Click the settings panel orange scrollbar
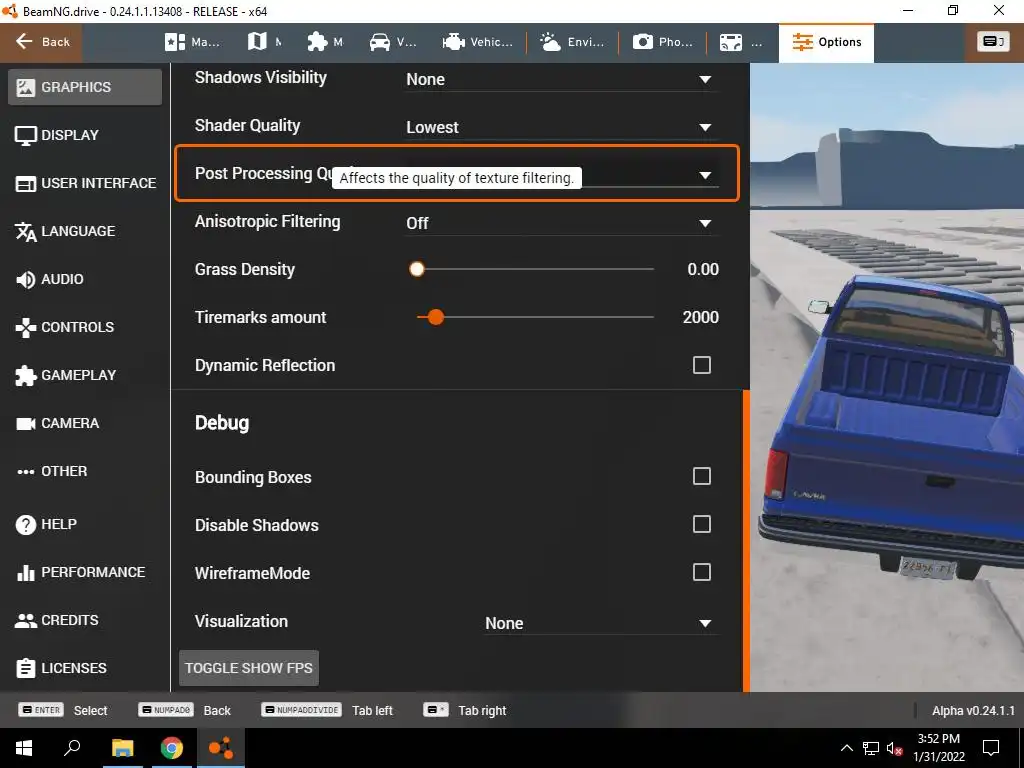 tap(746, 541)
